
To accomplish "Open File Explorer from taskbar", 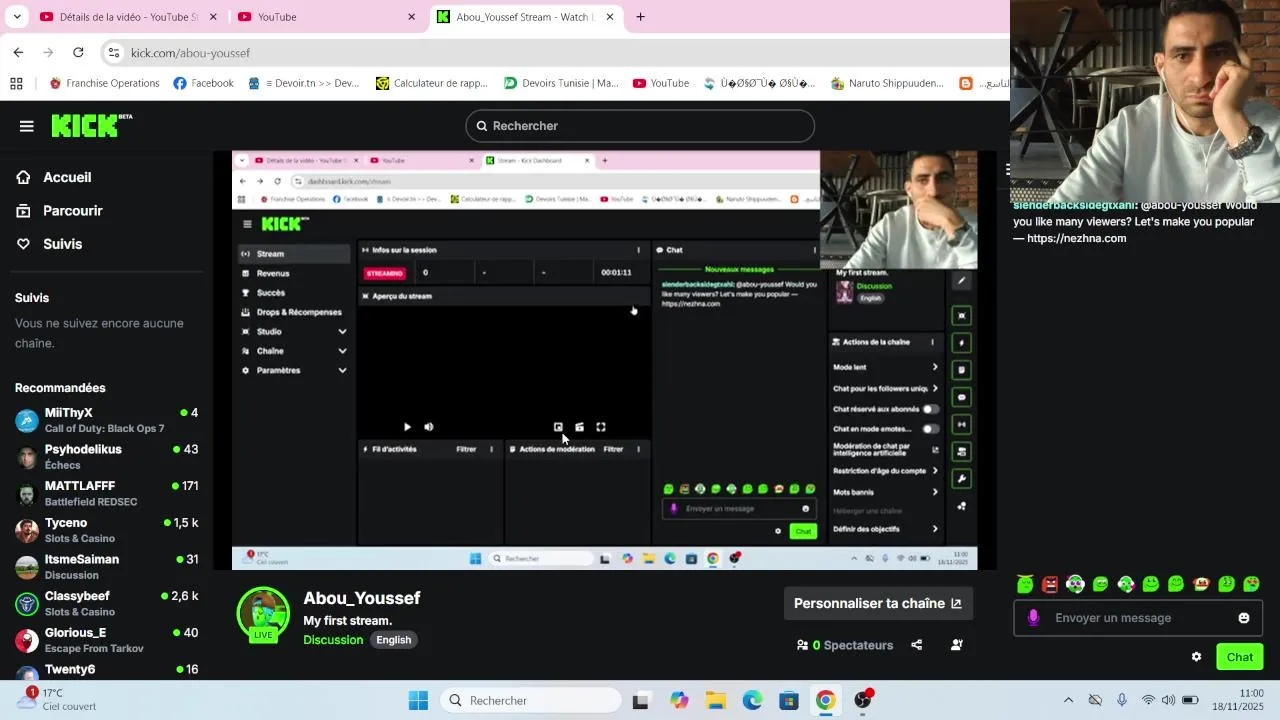I will tap(715, 700).
